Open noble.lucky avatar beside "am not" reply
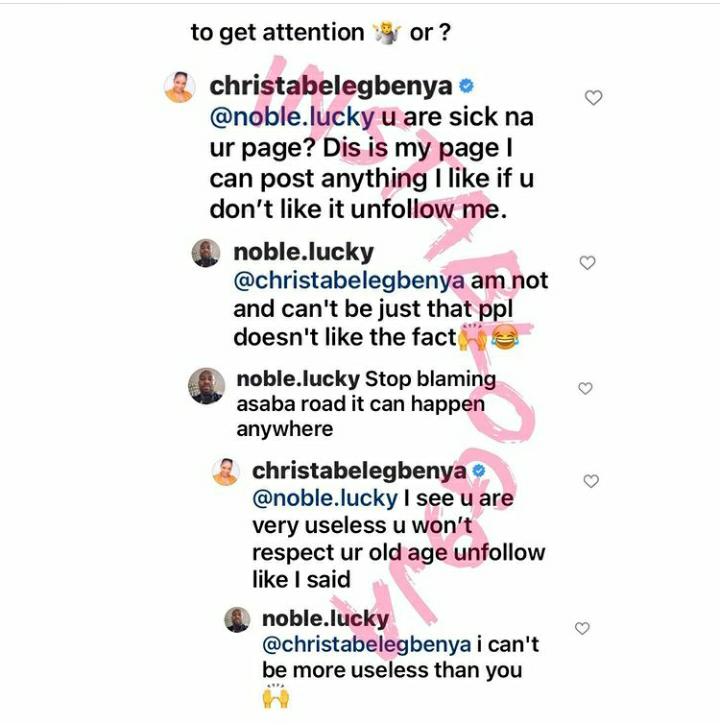The height and width of the screenshot is (726, 720). click(206, 253)
